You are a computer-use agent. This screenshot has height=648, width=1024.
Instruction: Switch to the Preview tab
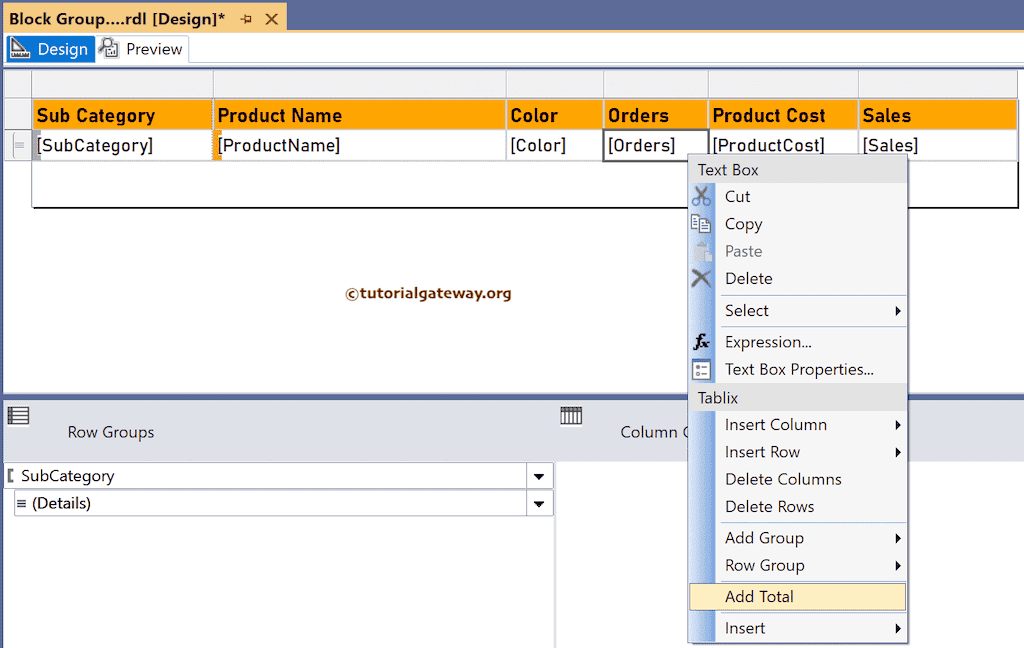[x=151, y=48]
